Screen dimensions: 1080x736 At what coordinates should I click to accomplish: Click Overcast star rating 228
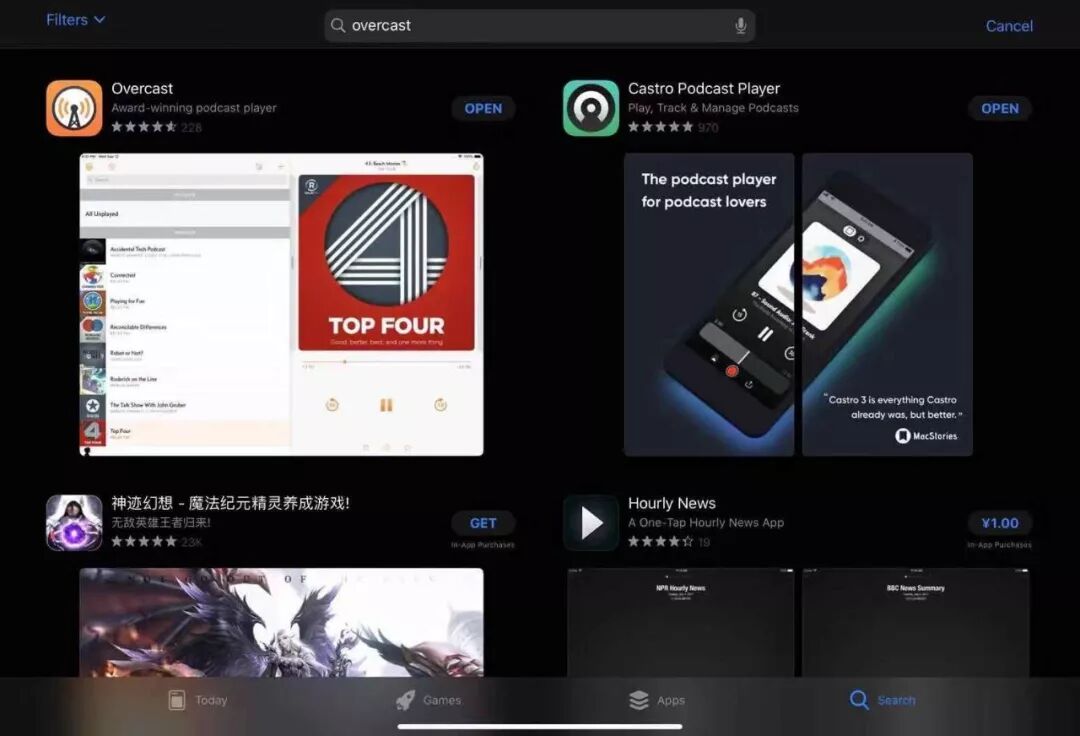(156, 127)
